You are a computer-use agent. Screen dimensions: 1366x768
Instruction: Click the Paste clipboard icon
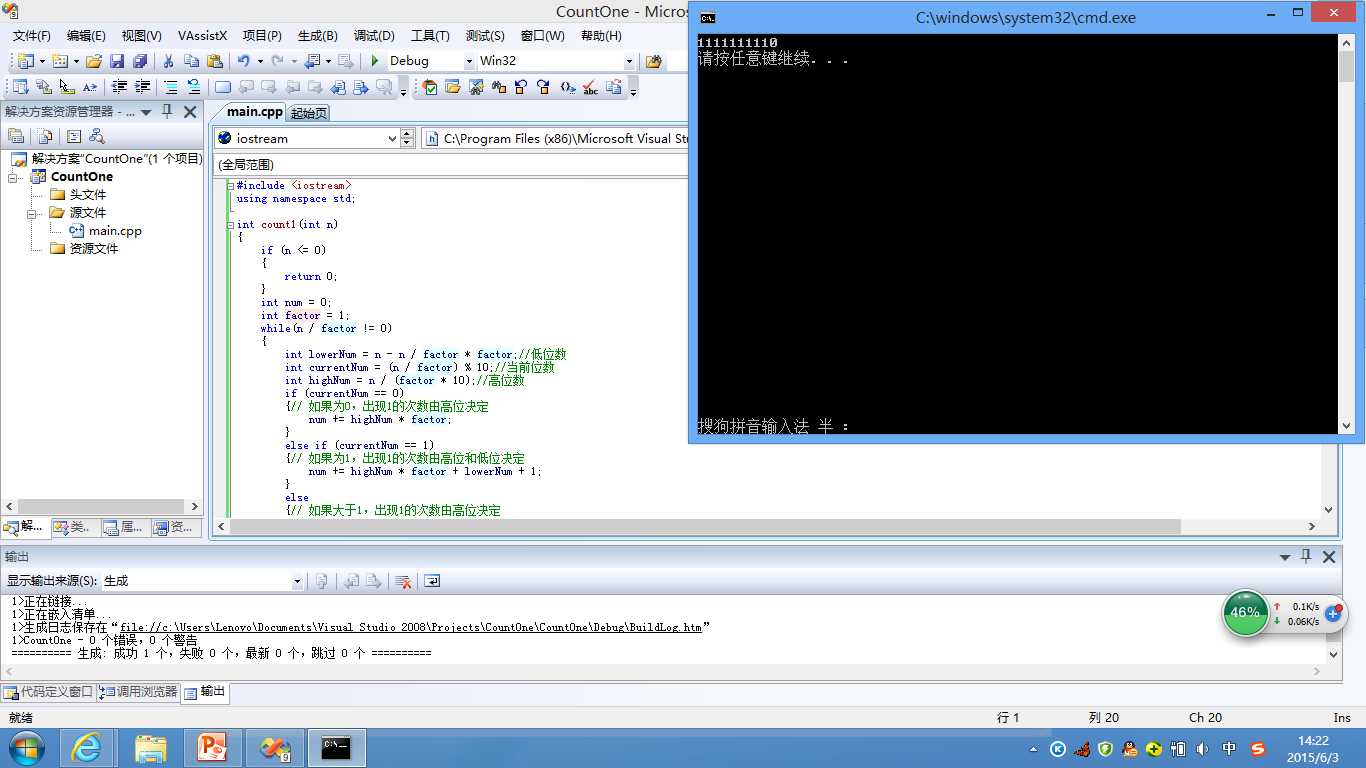[214, 61]
